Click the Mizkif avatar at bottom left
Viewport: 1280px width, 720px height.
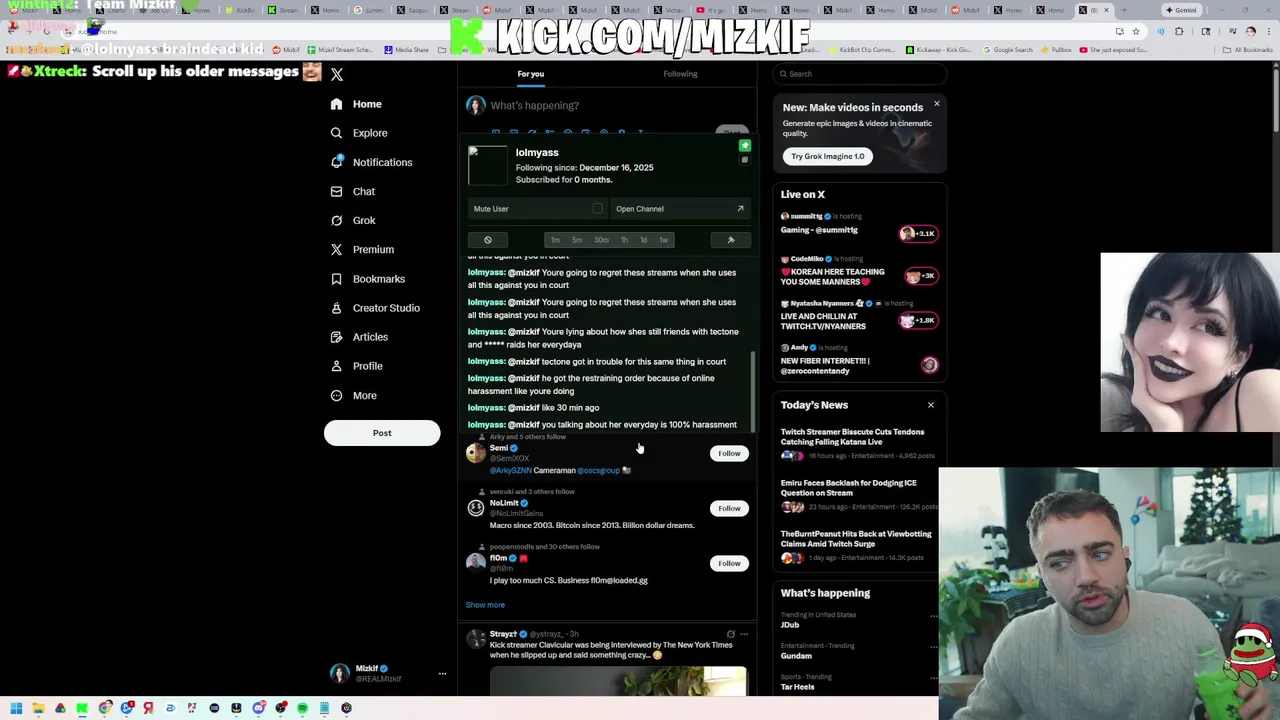coord(340,673)
